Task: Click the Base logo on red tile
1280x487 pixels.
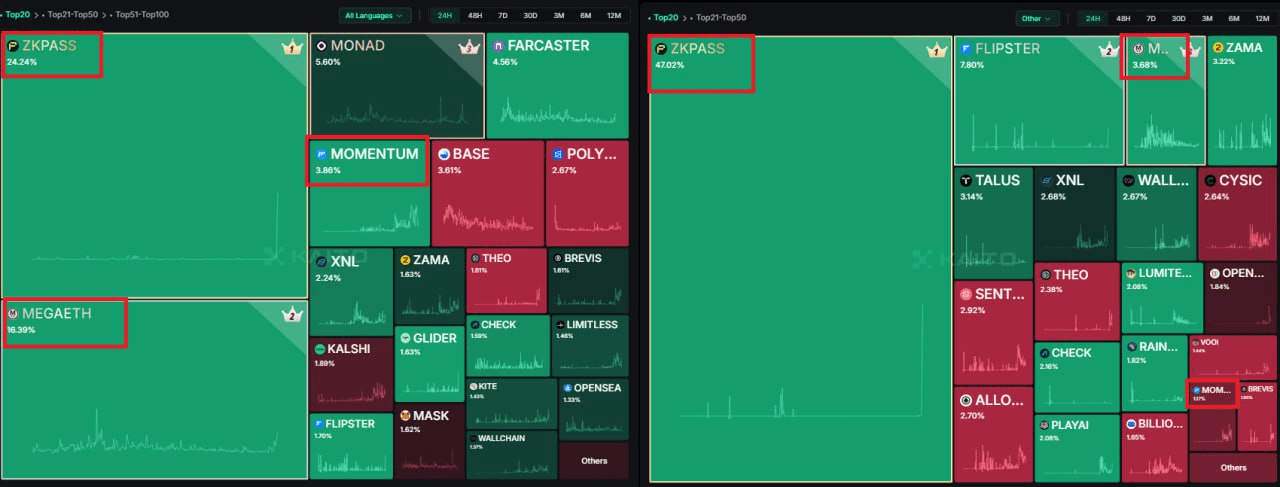Action: tap(443, 154)
